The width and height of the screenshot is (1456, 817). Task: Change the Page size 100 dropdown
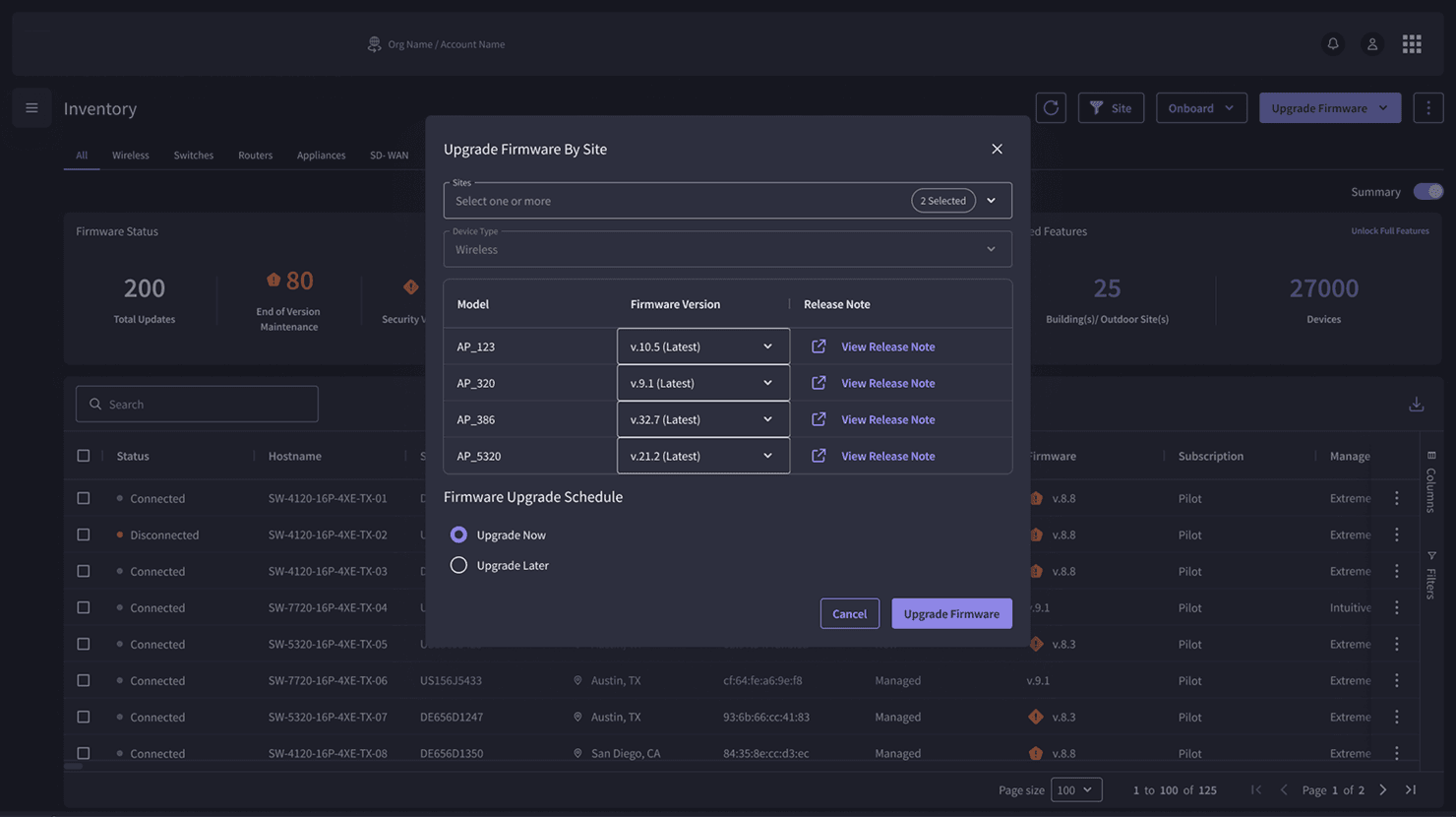1076,789
